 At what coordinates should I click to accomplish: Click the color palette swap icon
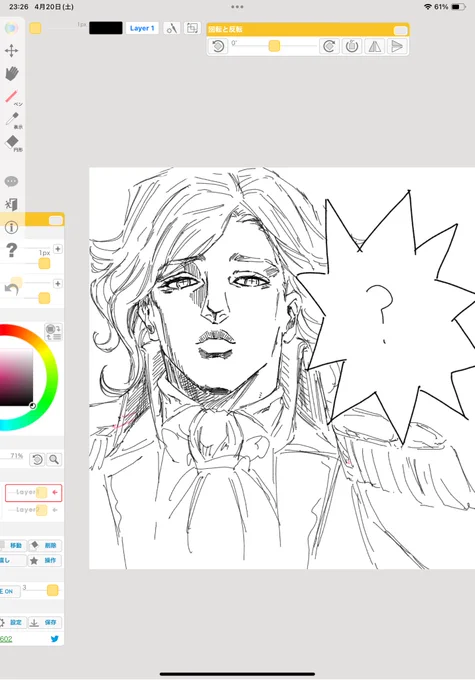(x=54, y=332)
